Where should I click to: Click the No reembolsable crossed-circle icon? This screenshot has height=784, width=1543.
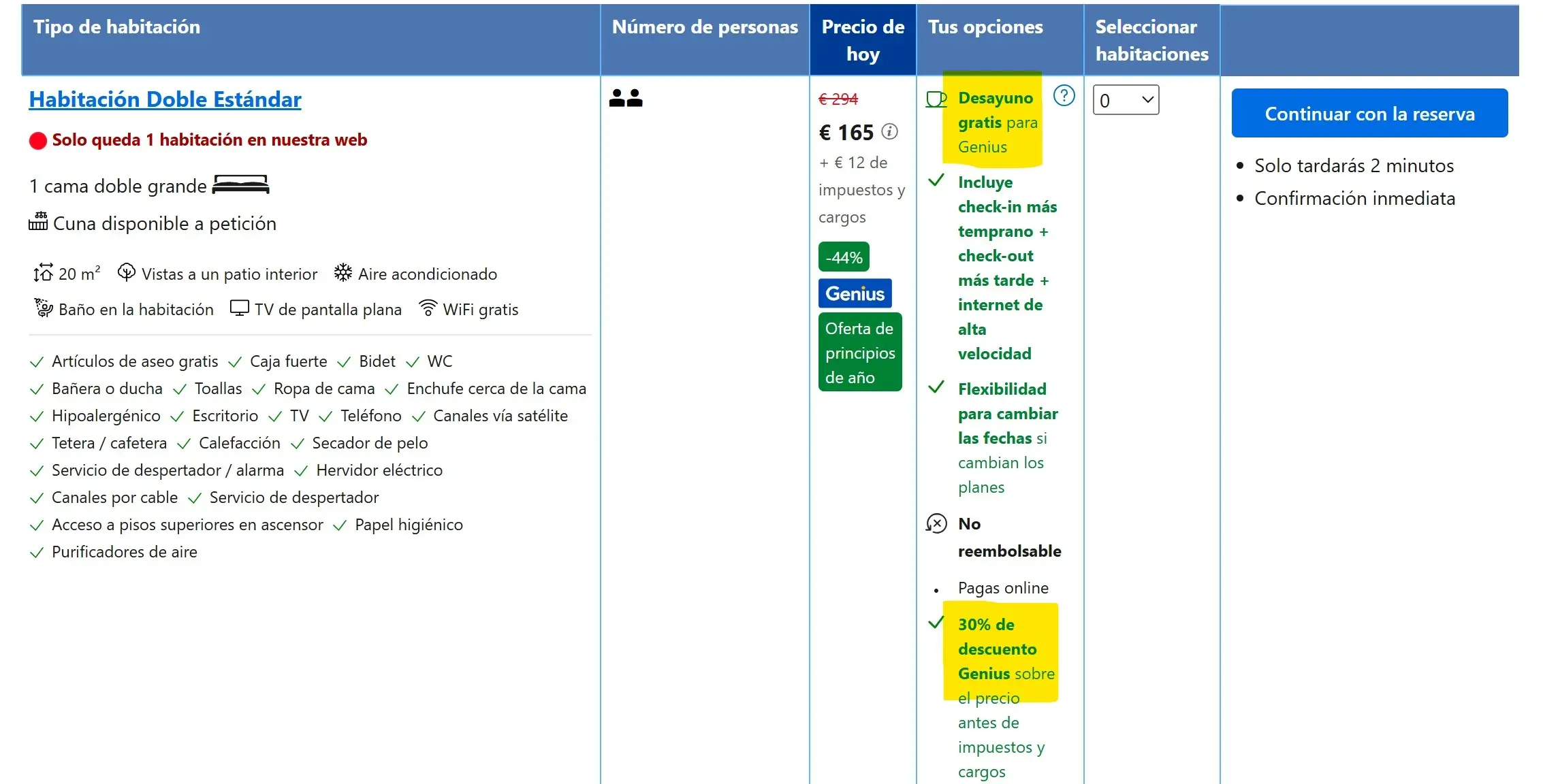pyautogui.click(x=936, y=523)
